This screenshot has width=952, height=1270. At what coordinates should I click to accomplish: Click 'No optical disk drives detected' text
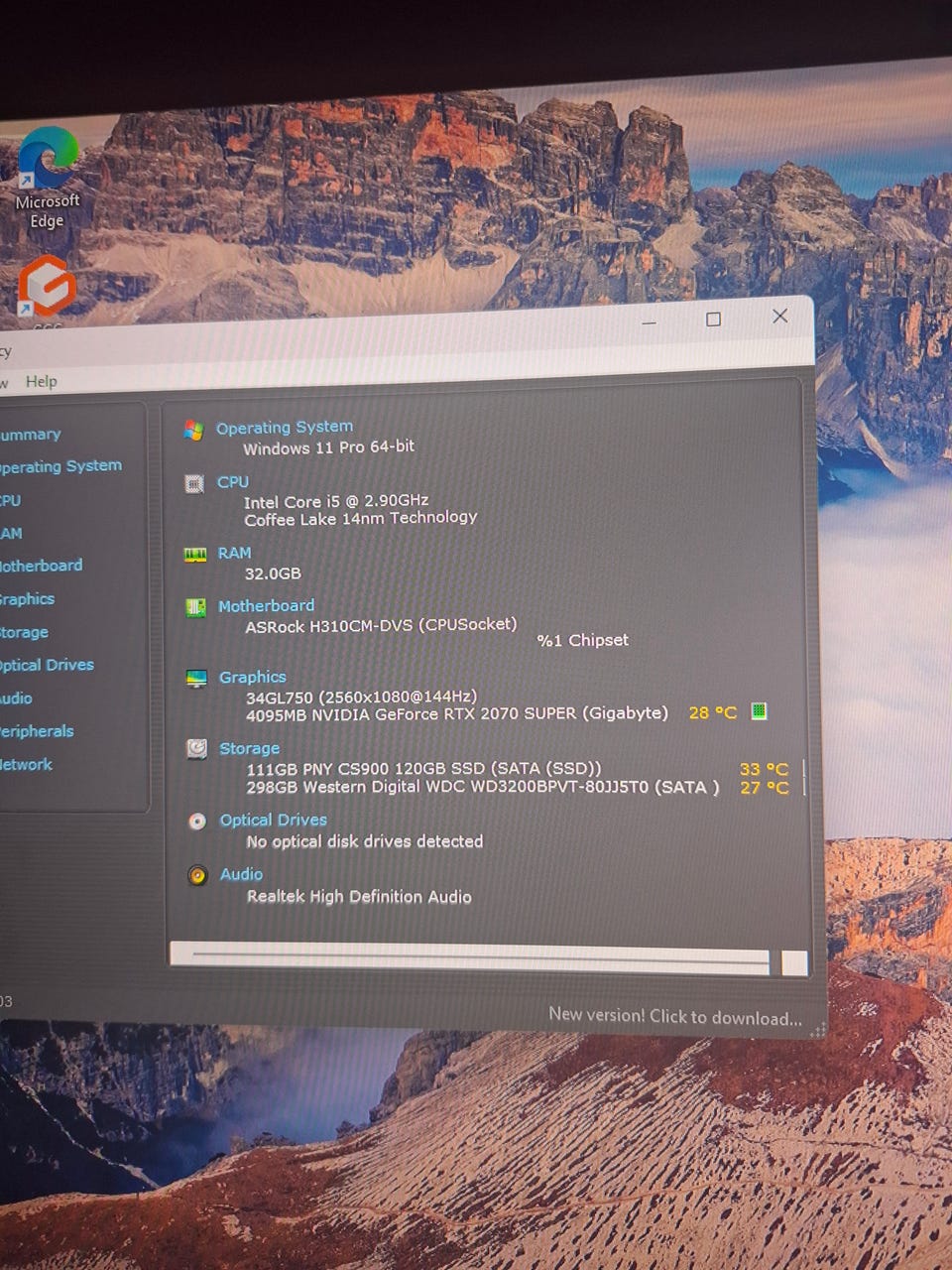coord(365,841)
